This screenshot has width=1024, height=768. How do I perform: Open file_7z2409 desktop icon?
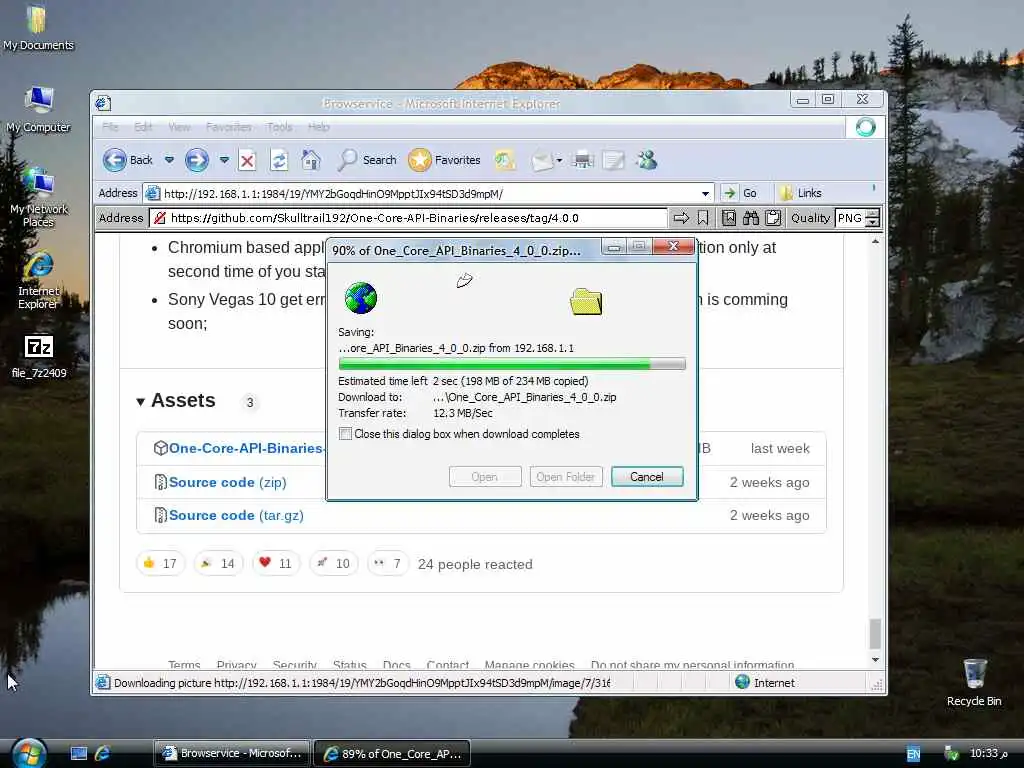click(x=39, y=357)
